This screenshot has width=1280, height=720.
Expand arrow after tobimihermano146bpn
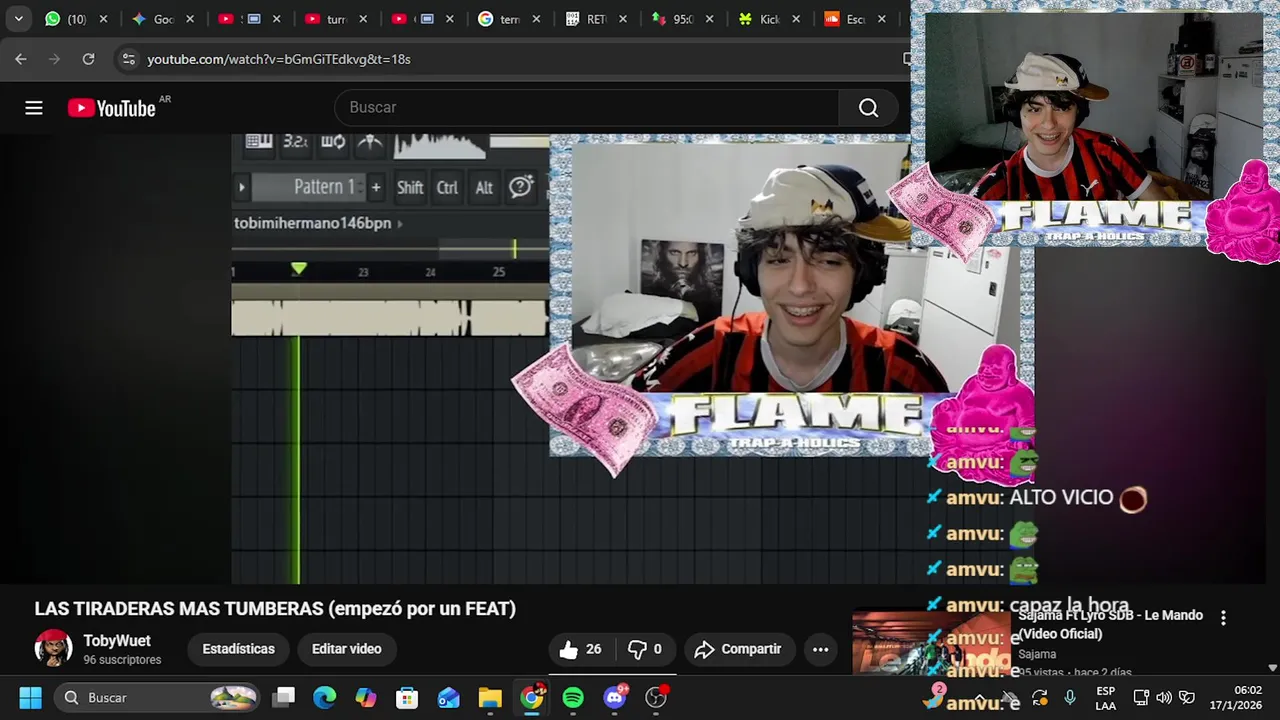400,223
